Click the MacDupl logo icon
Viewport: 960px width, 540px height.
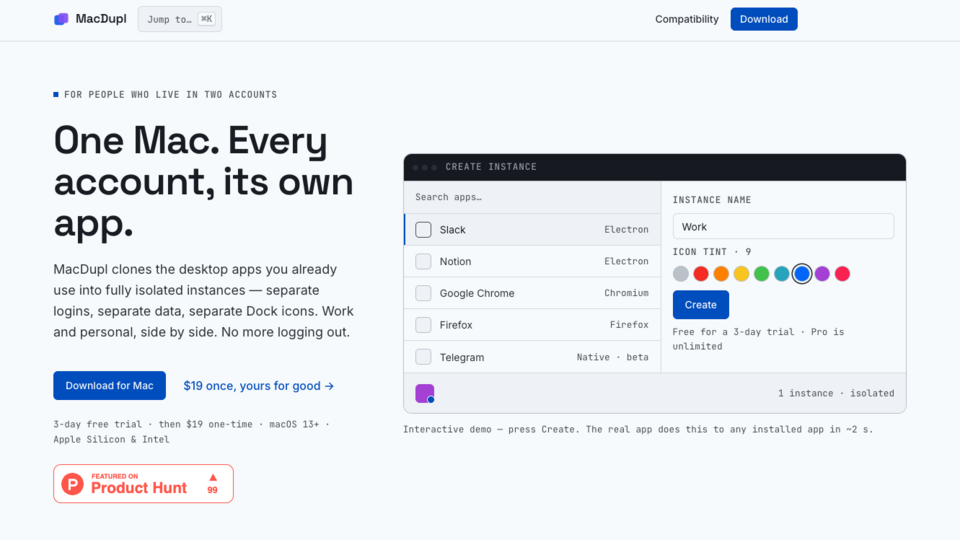click(61, 19)
